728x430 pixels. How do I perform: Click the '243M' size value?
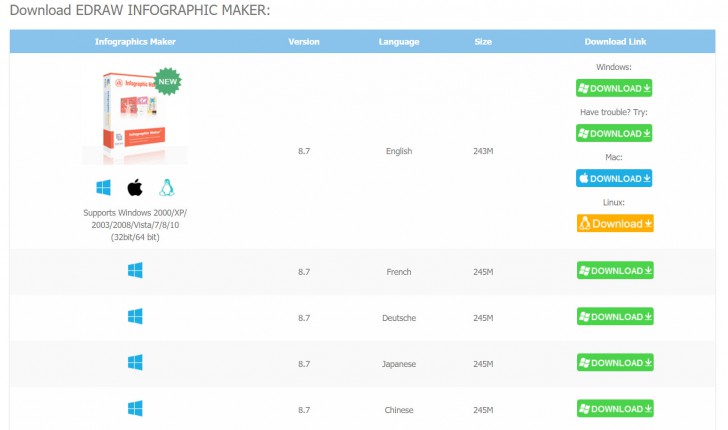tap(483, 151)
